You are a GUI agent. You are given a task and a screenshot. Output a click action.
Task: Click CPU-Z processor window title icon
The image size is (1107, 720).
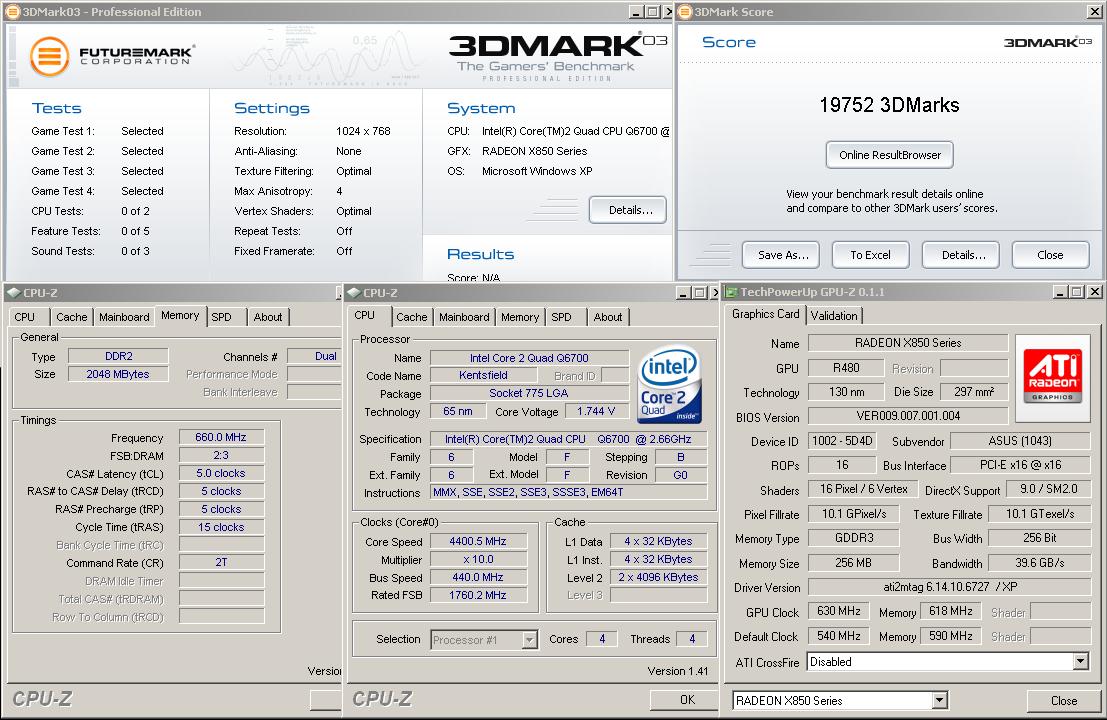coord(354,292)
